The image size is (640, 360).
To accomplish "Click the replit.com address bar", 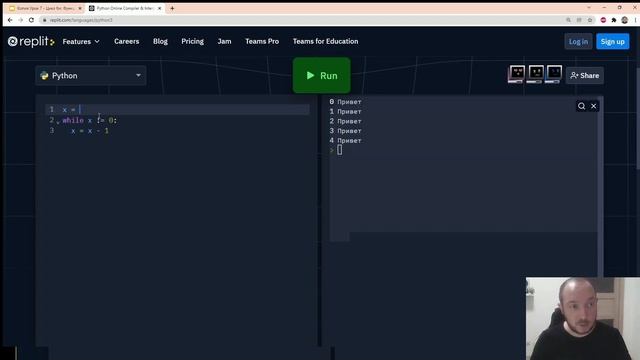I will pos(302,20).
